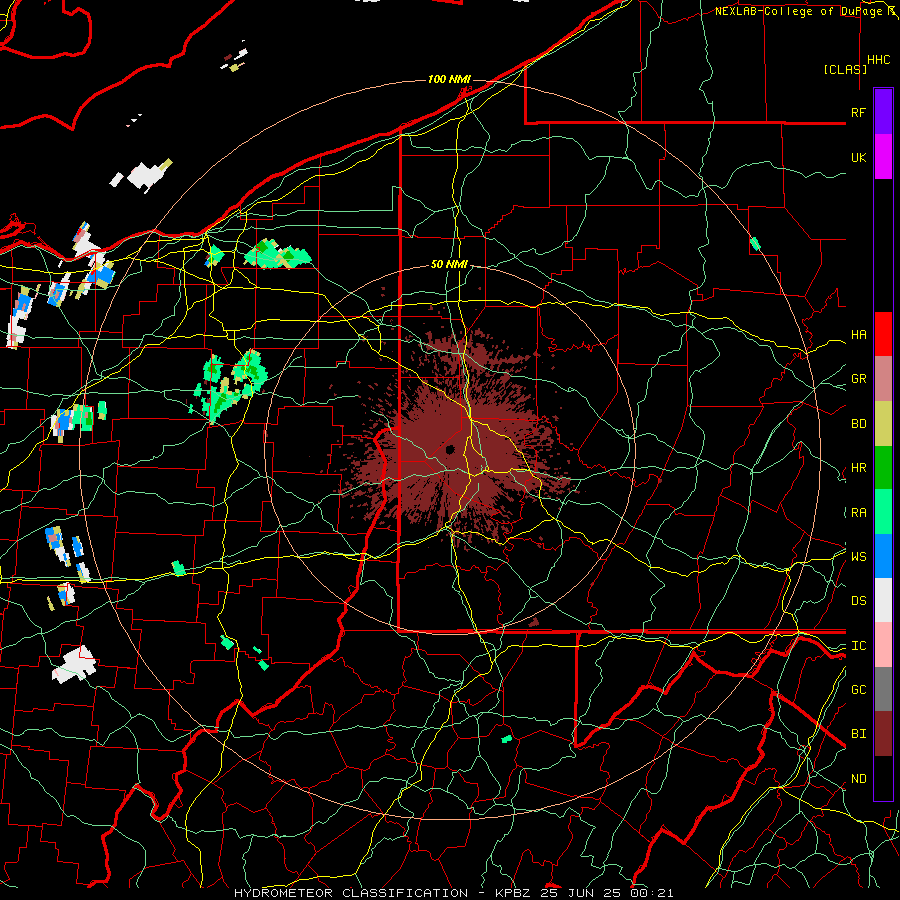
Task: Click the UK legend label
Action: [858, 157]
